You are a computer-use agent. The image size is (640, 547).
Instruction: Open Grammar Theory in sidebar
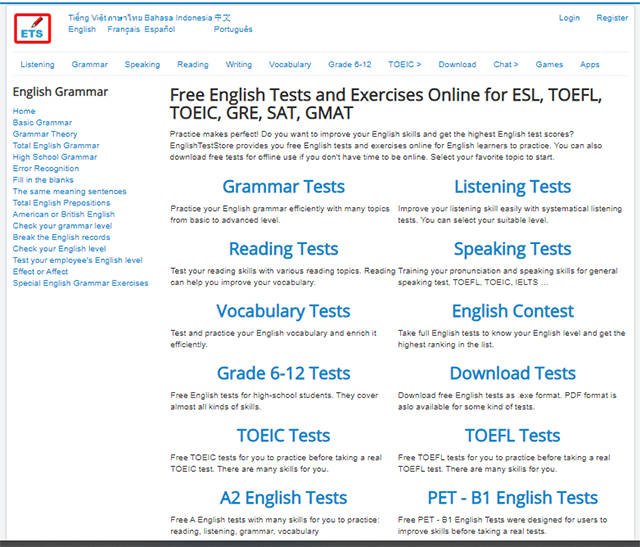pos(45,134)
